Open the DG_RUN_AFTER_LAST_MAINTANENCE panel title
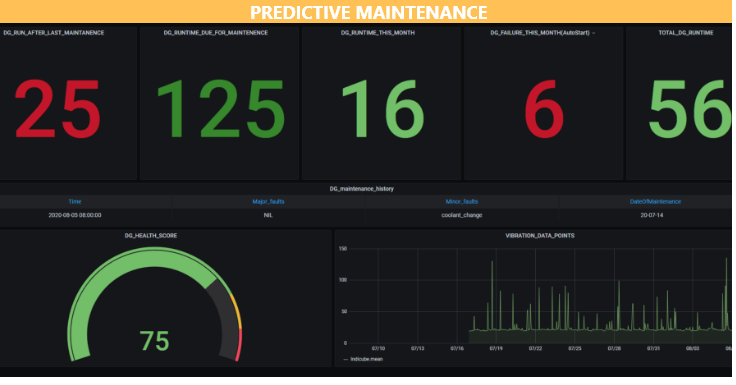The width and height of the screenshot is (736, 385). (54, 33)
